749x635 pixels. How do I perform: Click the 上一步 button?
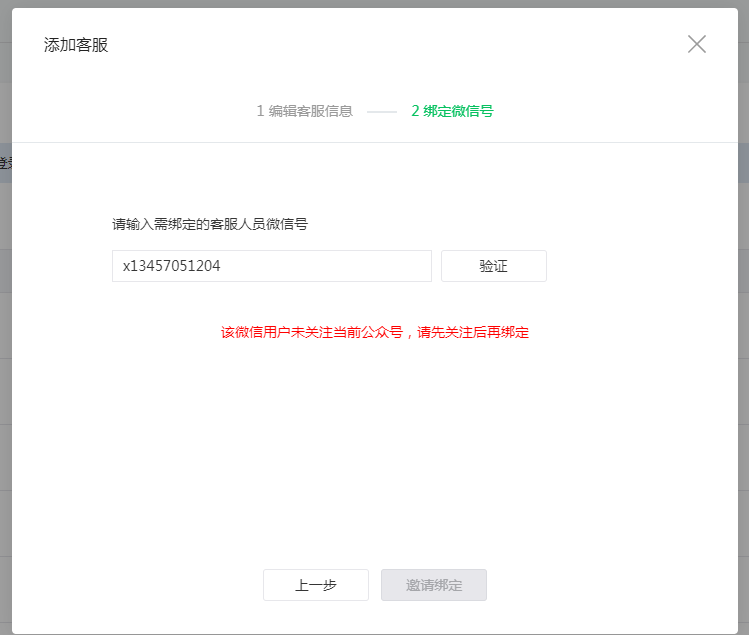click(x=316, y=585)
